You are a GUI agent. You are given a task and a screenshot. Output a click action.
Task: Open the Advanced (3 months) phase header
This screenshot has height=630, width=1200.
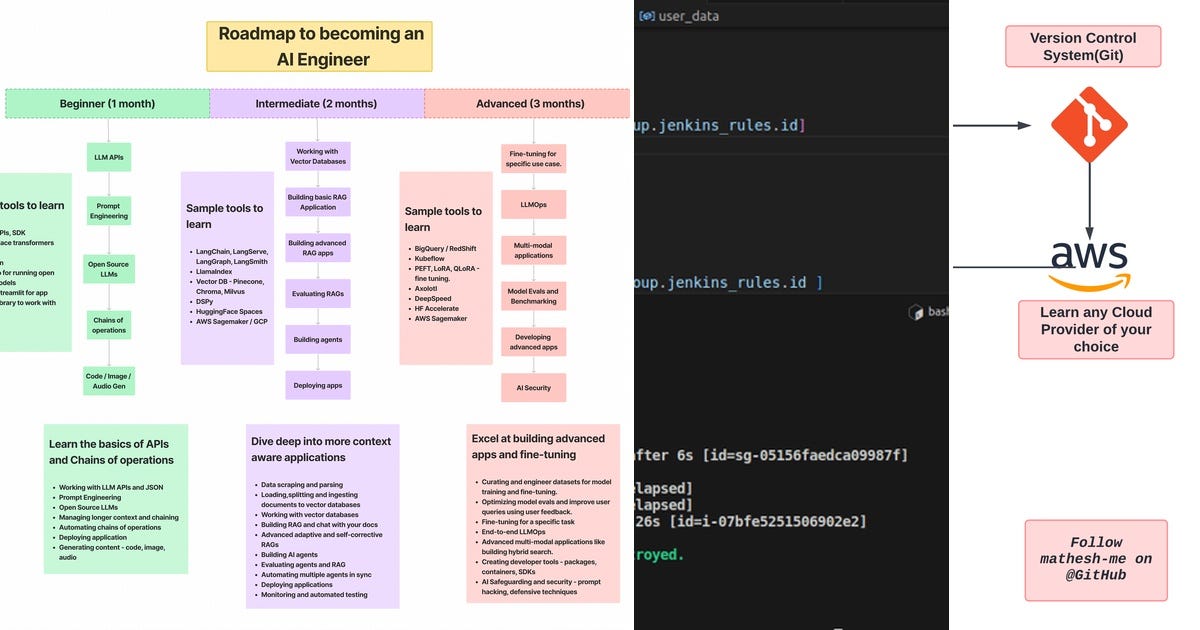click(x=530, y=103)
